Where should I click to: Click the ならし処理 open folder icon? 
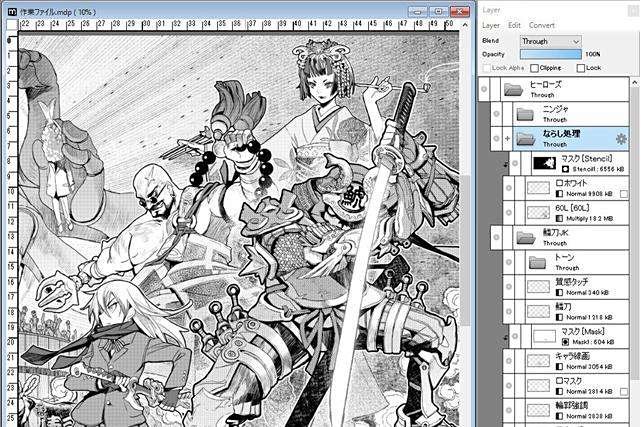526,139
